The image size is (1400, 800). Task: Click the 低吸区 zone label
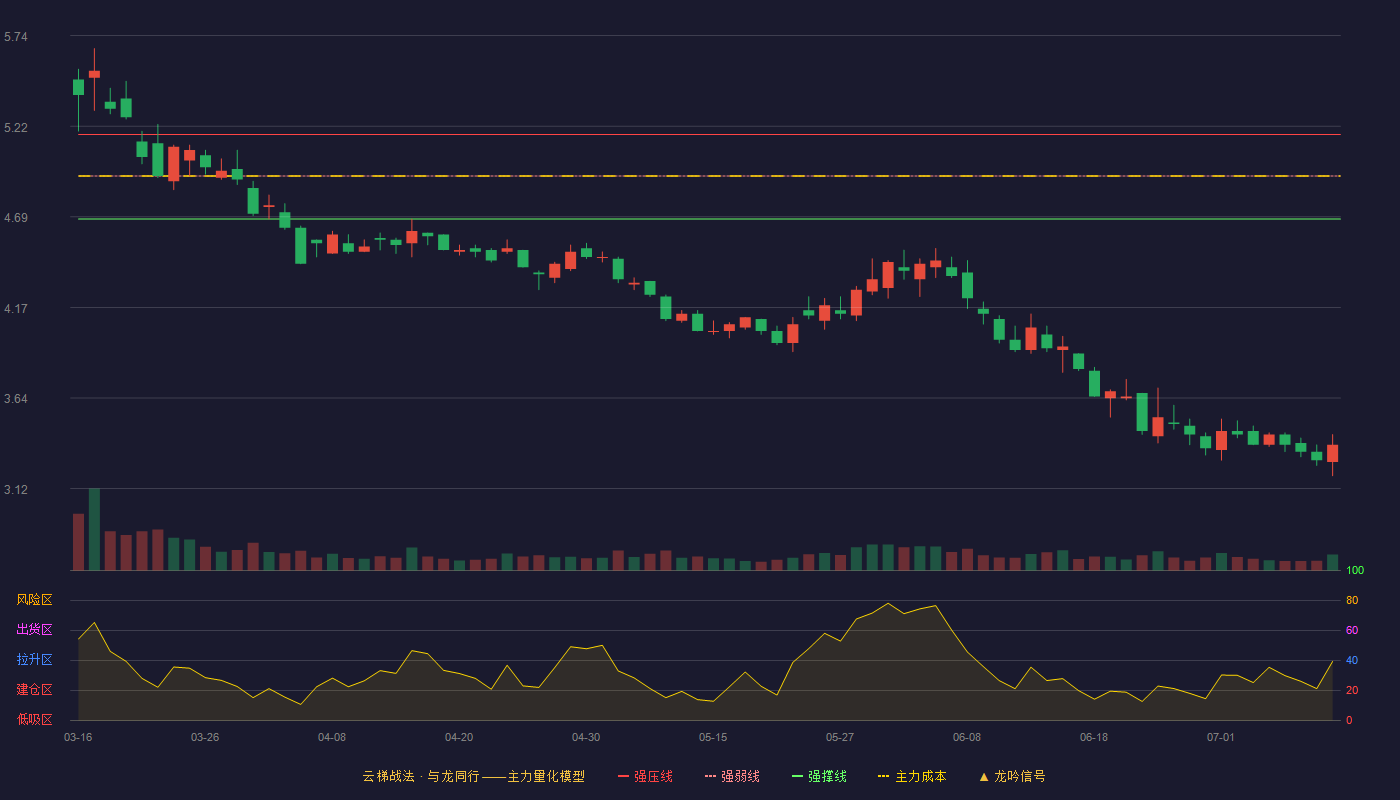pos(34,719)
